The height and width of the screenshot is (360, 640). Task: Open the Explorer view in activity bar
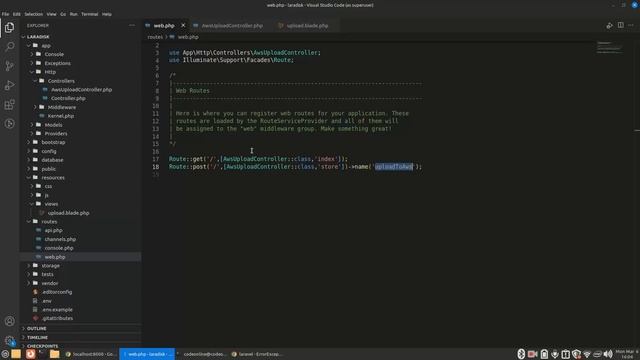tap(9, 27)
